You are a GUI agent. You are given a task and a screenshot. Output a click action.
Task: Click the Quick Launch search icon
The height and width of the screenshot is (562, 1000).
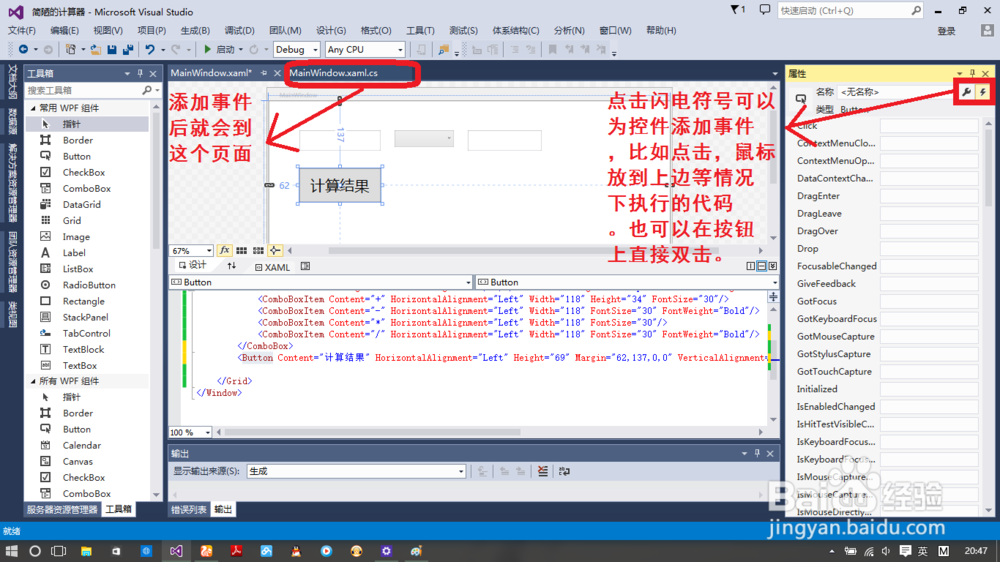pyautogui.click(x=916, y=10)
